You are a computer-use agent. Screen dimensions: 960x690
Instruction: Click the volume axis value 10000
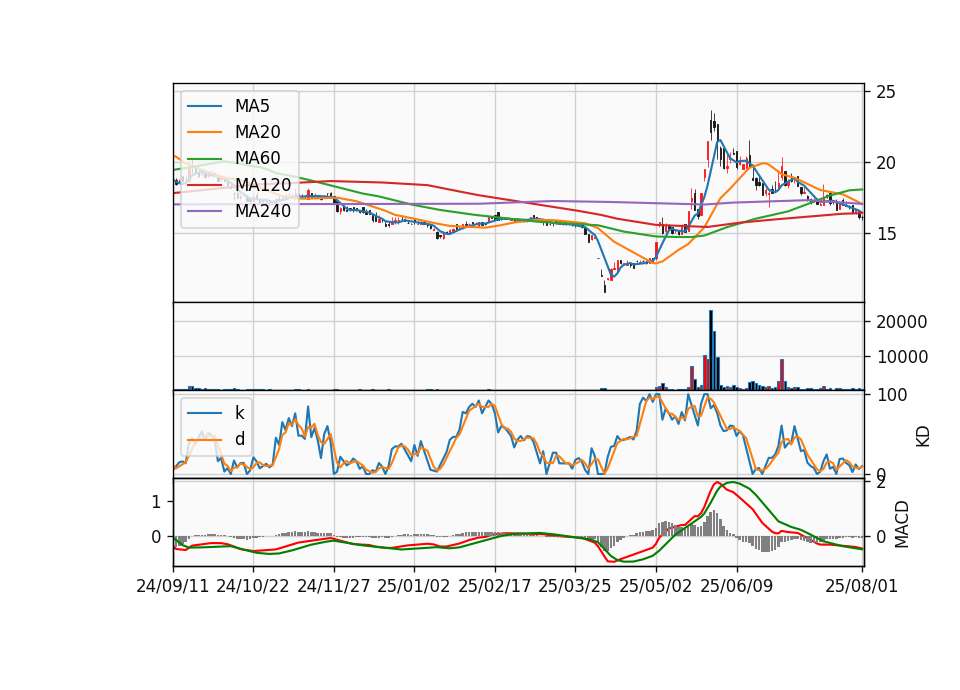click(902, 357)
